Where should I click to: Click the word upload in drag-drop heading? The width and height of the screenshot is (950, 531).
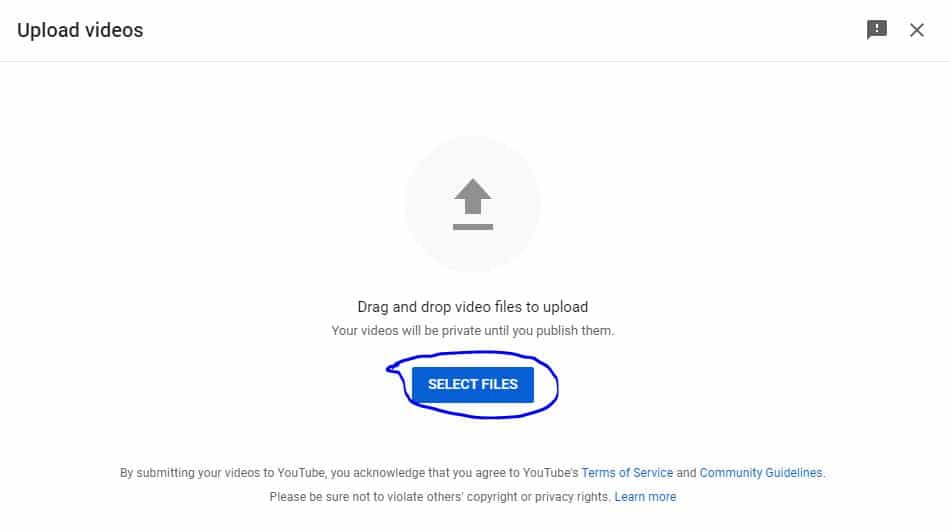(565, 307)
